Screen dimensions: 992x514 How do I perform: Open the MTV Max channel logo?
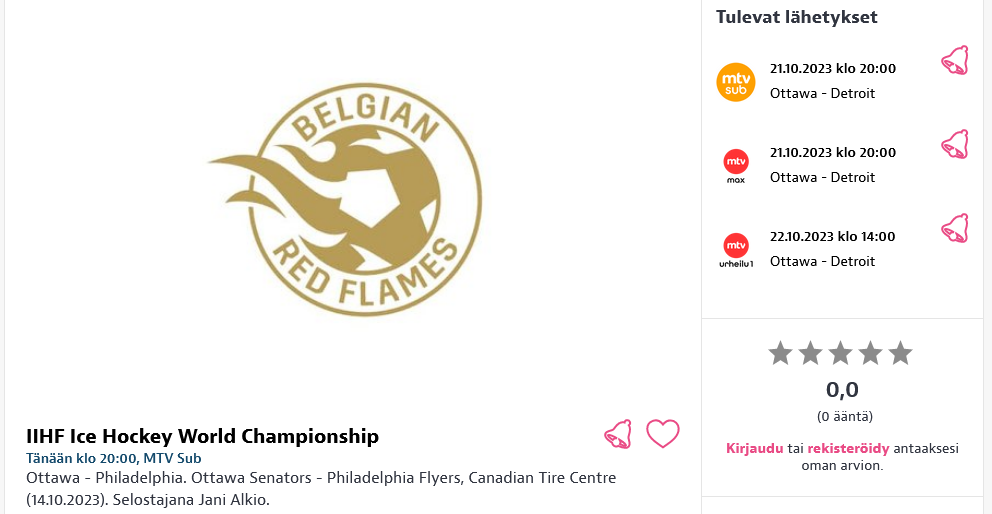tap(736, 166)
